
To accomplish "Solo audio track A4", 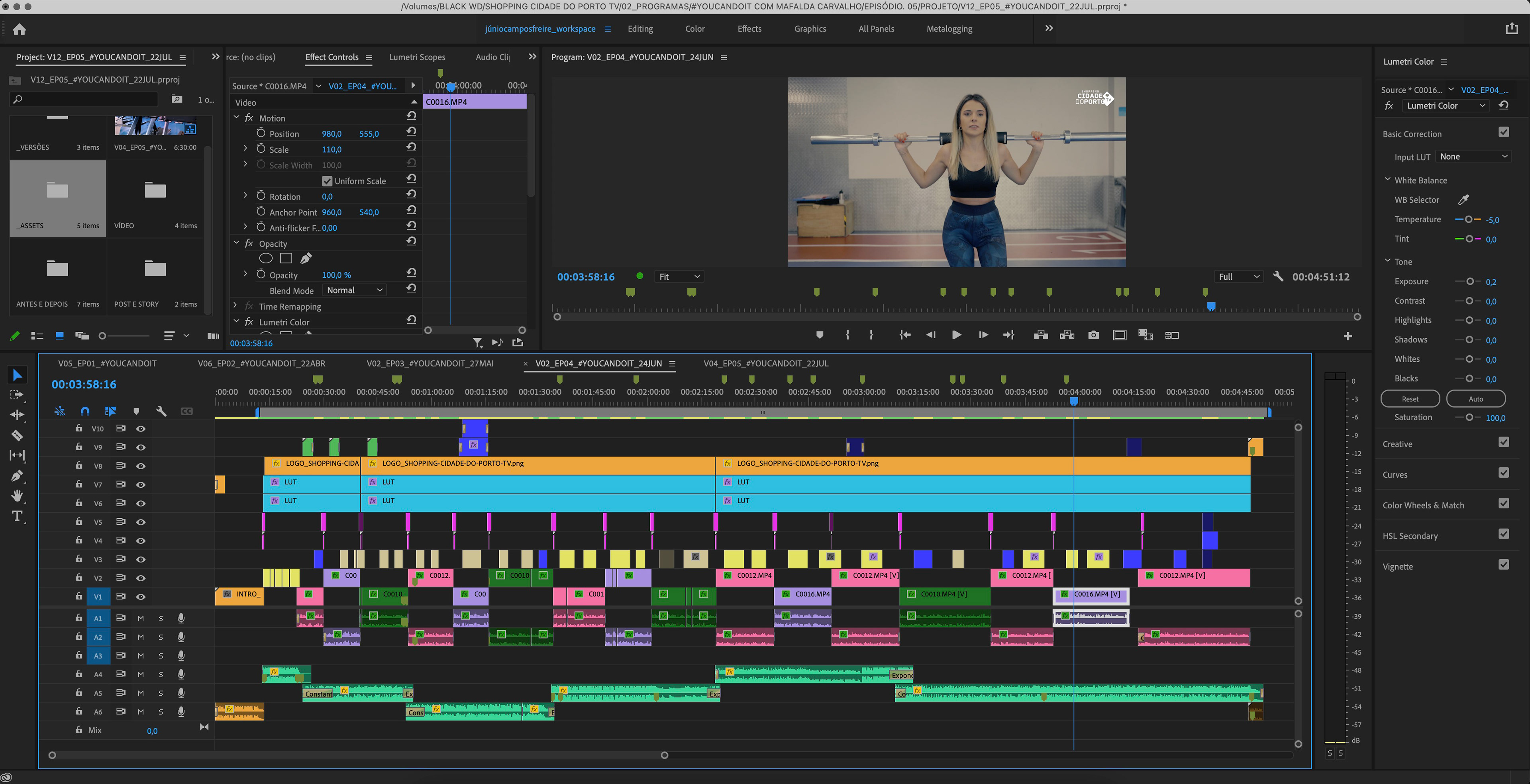I will 160,674.
